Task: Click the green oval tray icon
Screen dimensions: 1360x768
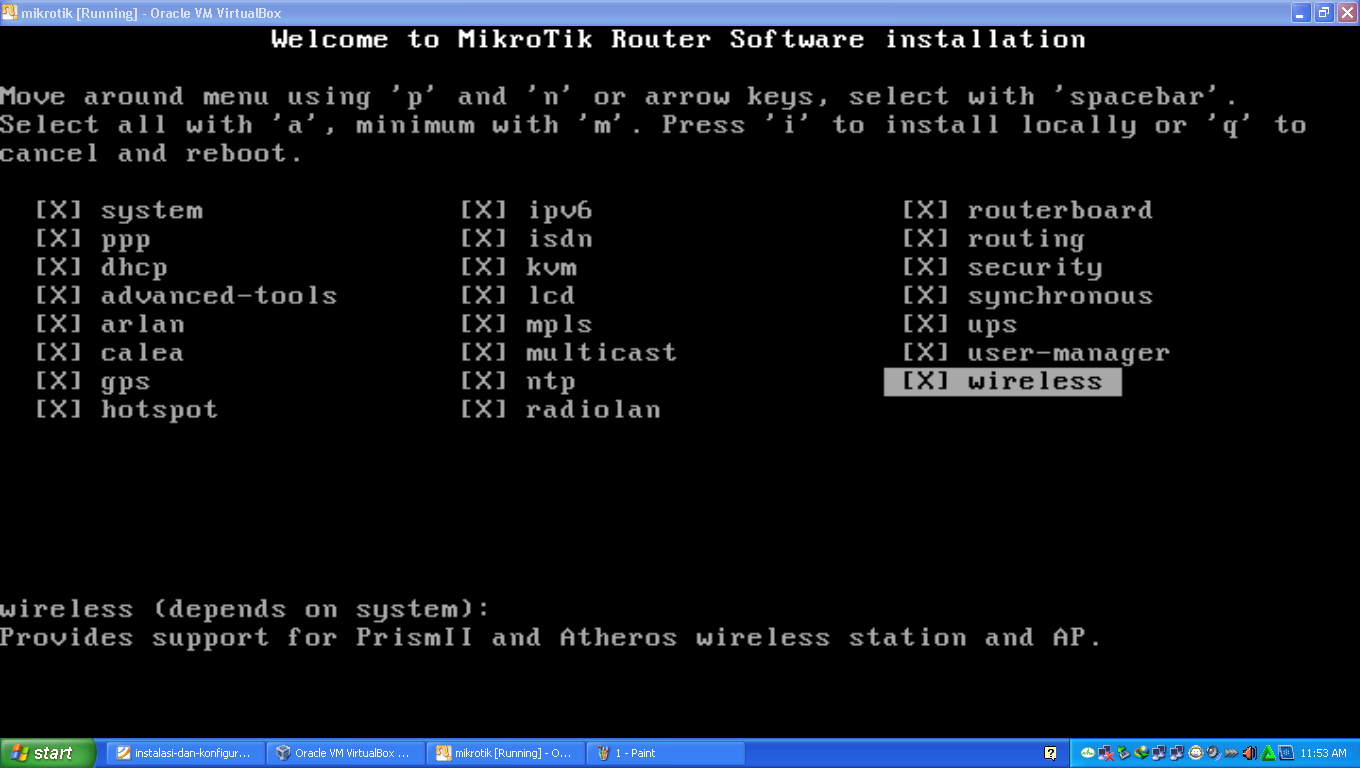Action: (1088, 753)
